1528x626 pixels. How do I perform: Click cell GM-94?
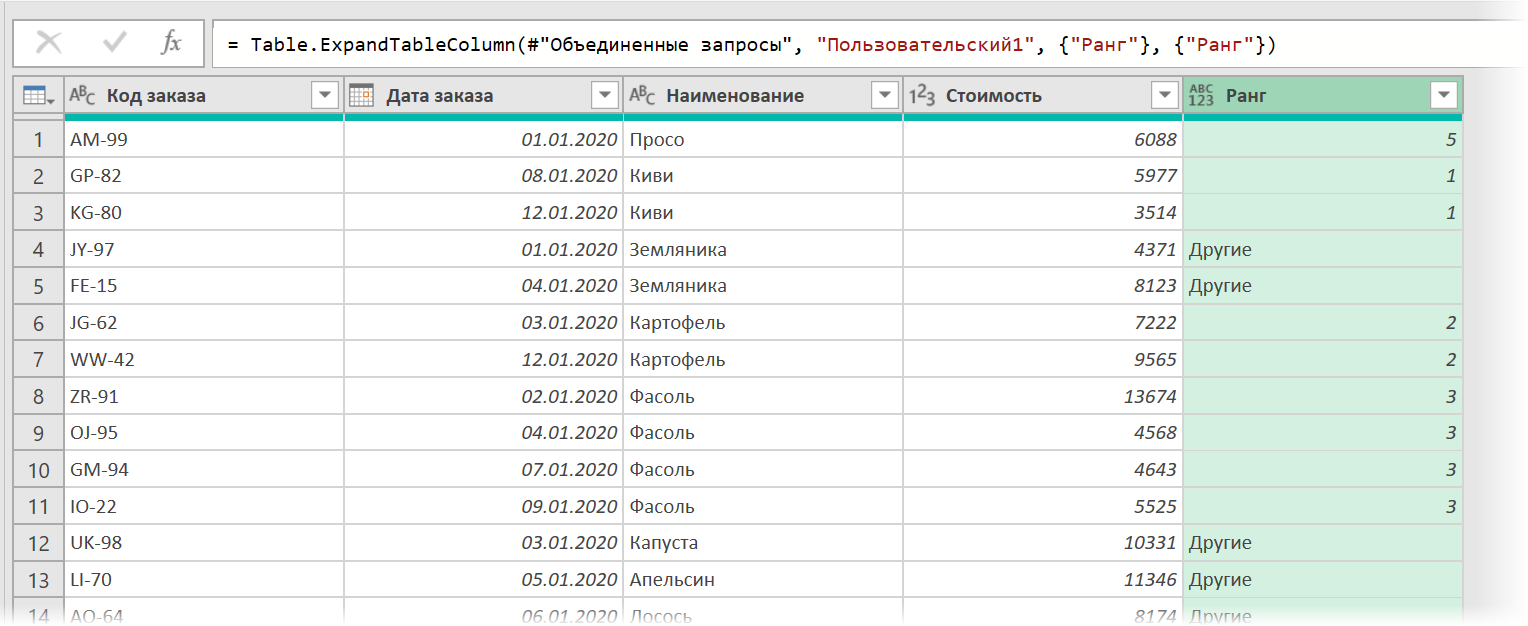coord(204,470)
